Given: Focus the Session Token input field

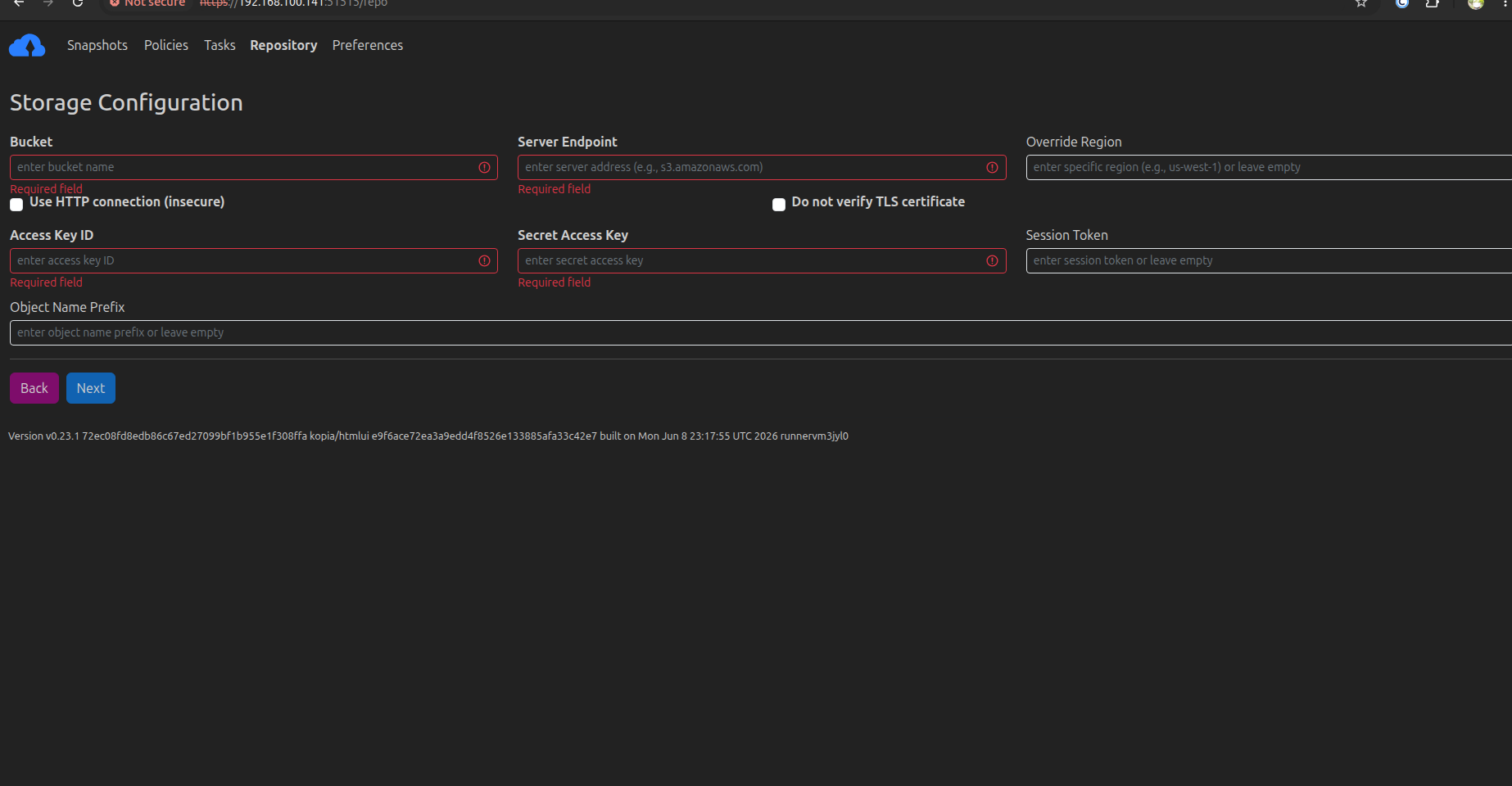Looking at the screenshot, I should [x=1269, y=260].
